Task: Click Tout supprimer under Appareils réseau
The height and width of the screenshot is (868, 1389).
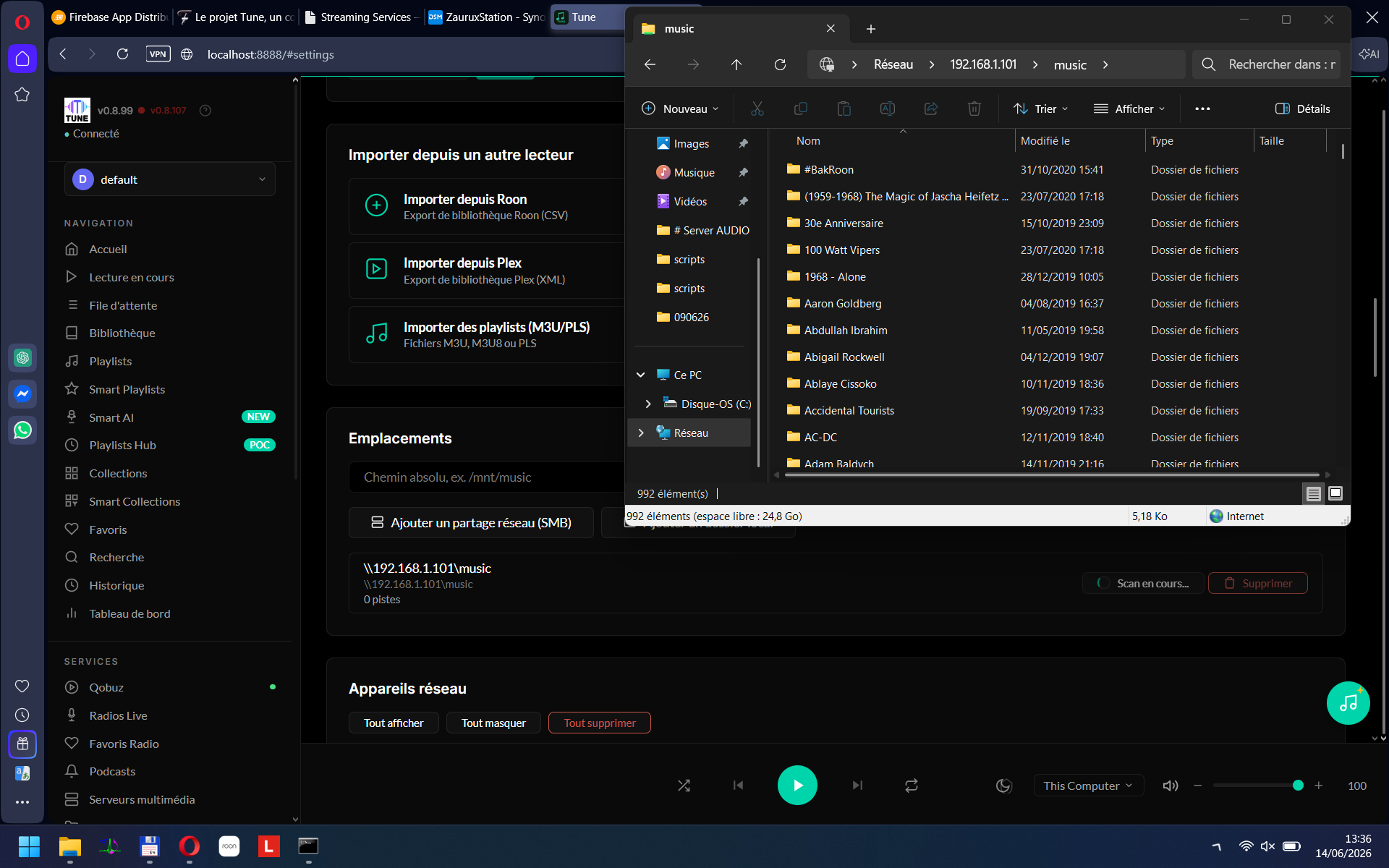Action: 600,723
